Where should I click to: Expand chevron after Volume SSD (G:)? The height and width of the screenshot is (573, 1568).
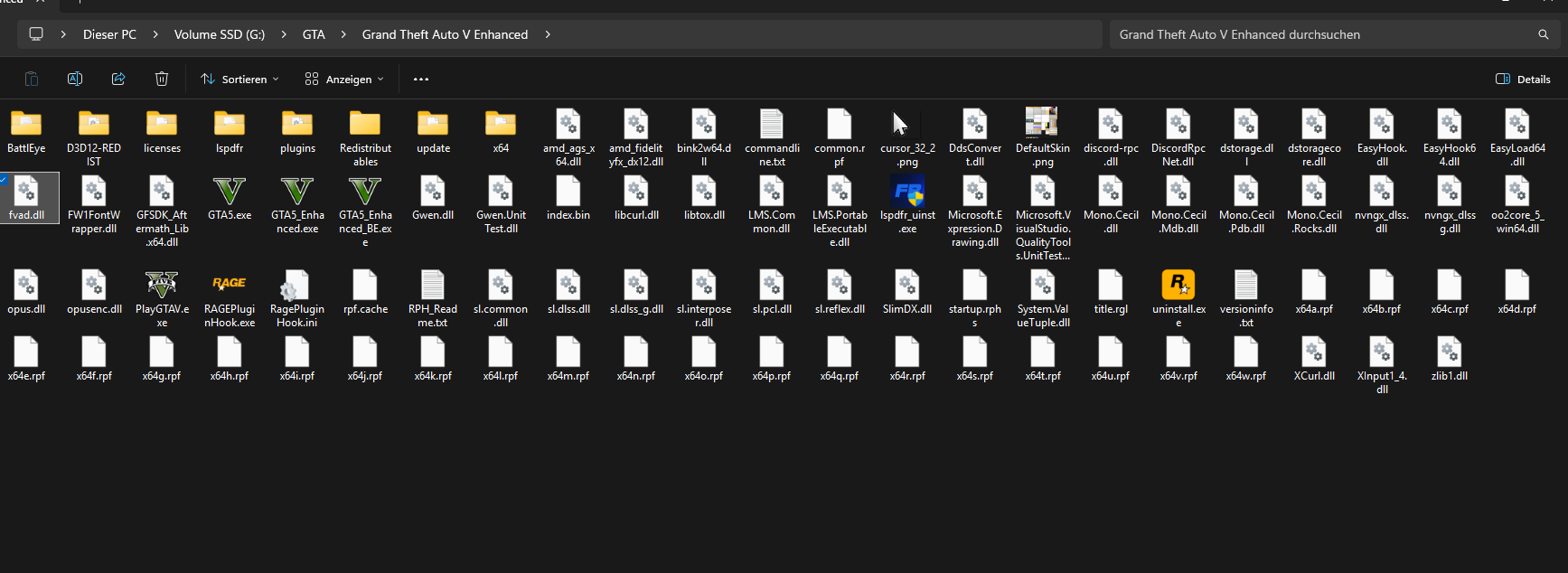(284, 34)
